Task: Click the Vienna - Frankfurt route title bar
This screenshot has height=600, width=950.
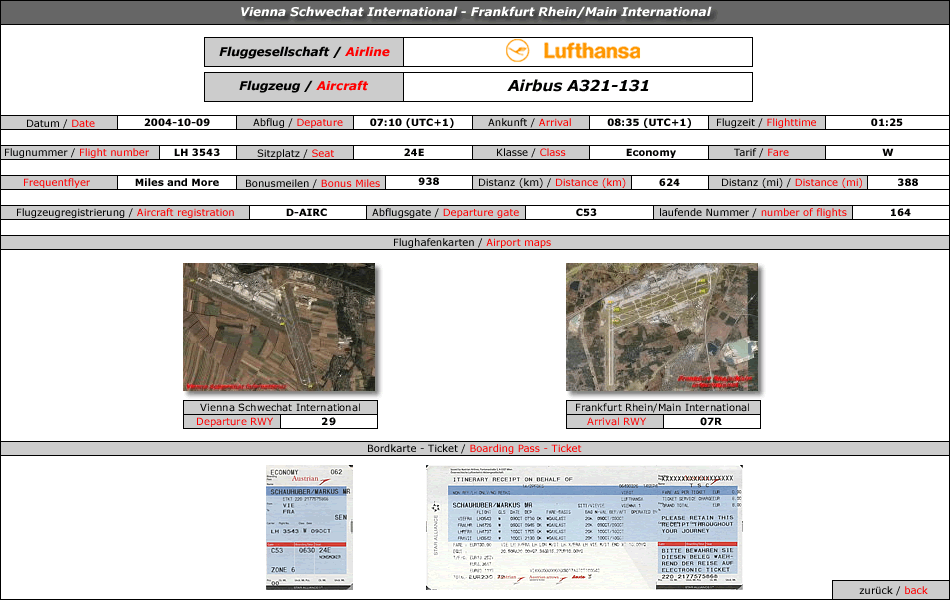Action: point(475,12)
